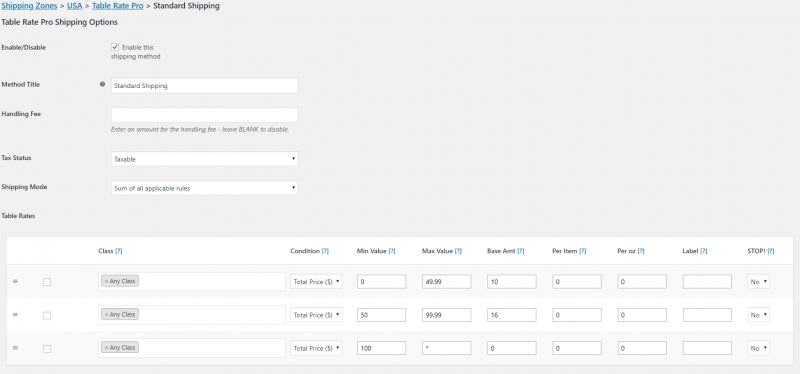Click the Max Value field containing 49.99

[446, 282]
